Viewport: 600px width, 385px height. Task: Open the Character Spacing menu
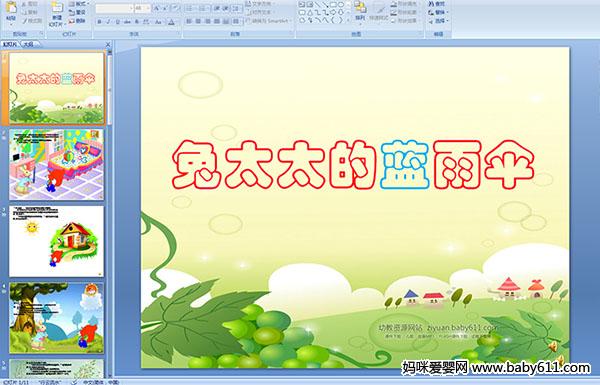pyautogui.click(x=146, y=22)
